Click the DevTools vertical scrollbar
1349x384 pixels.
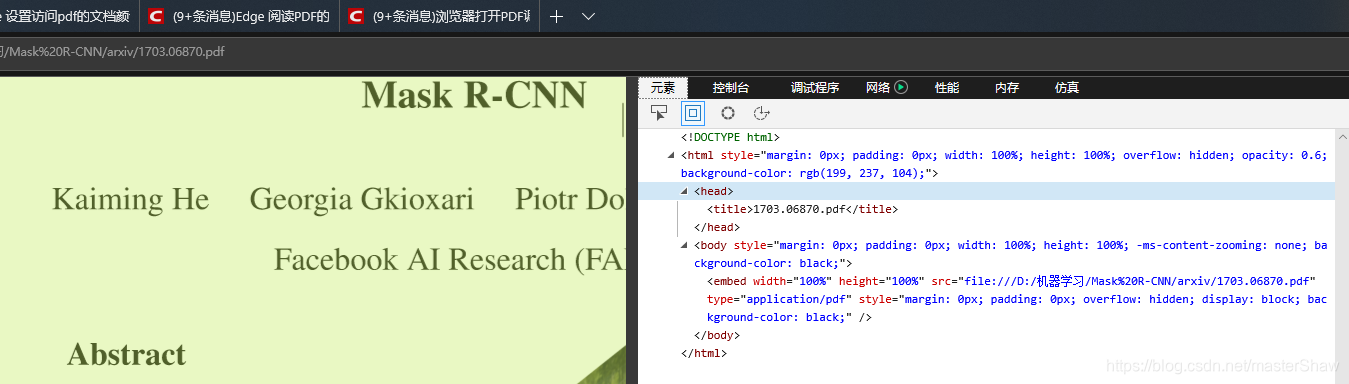click(1342, 256)
